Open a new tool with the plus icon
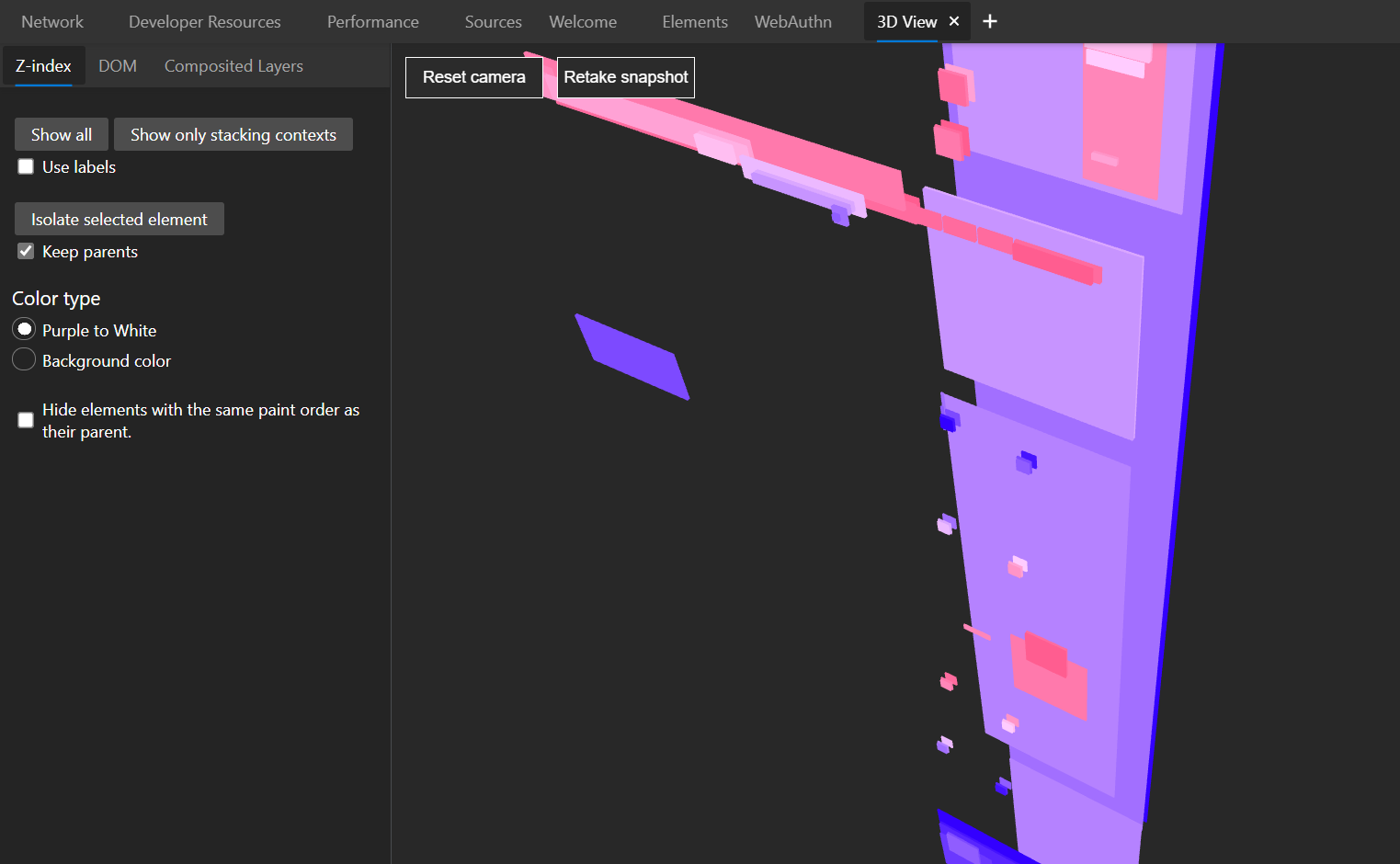This screenshot has height=864, width=1400. (x=990, y=21)
